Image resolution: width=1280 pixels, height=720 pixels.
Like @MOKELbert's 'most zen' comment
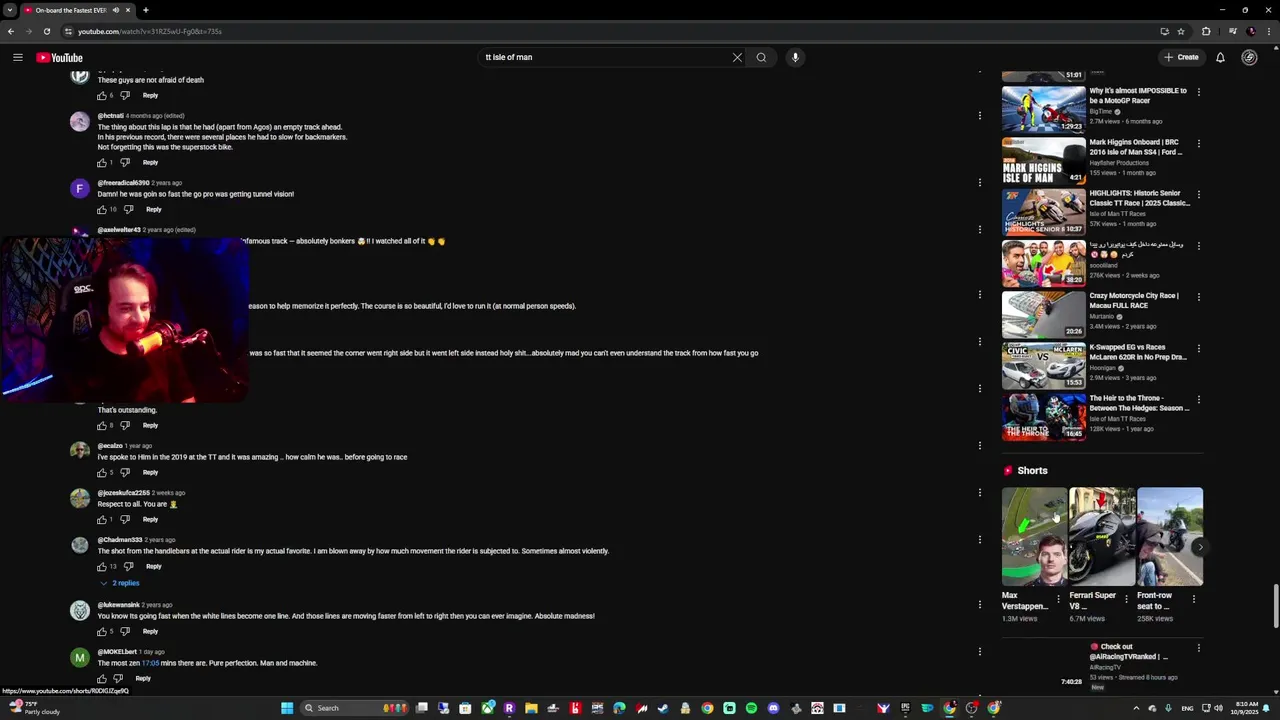coord(101,679)
